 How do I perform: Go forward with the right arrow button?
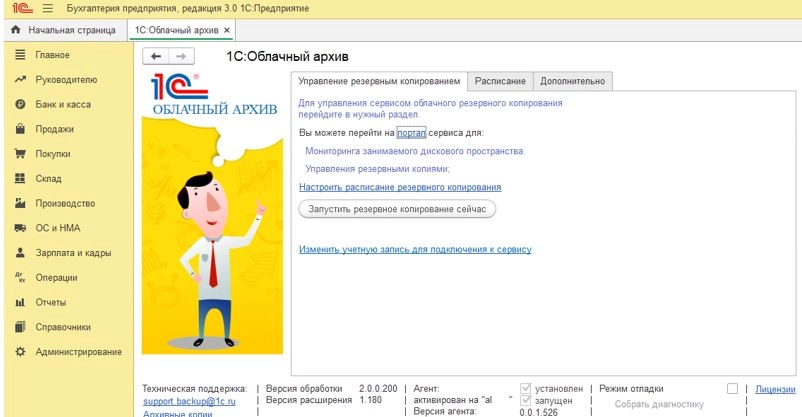click(x=181, y=56)
